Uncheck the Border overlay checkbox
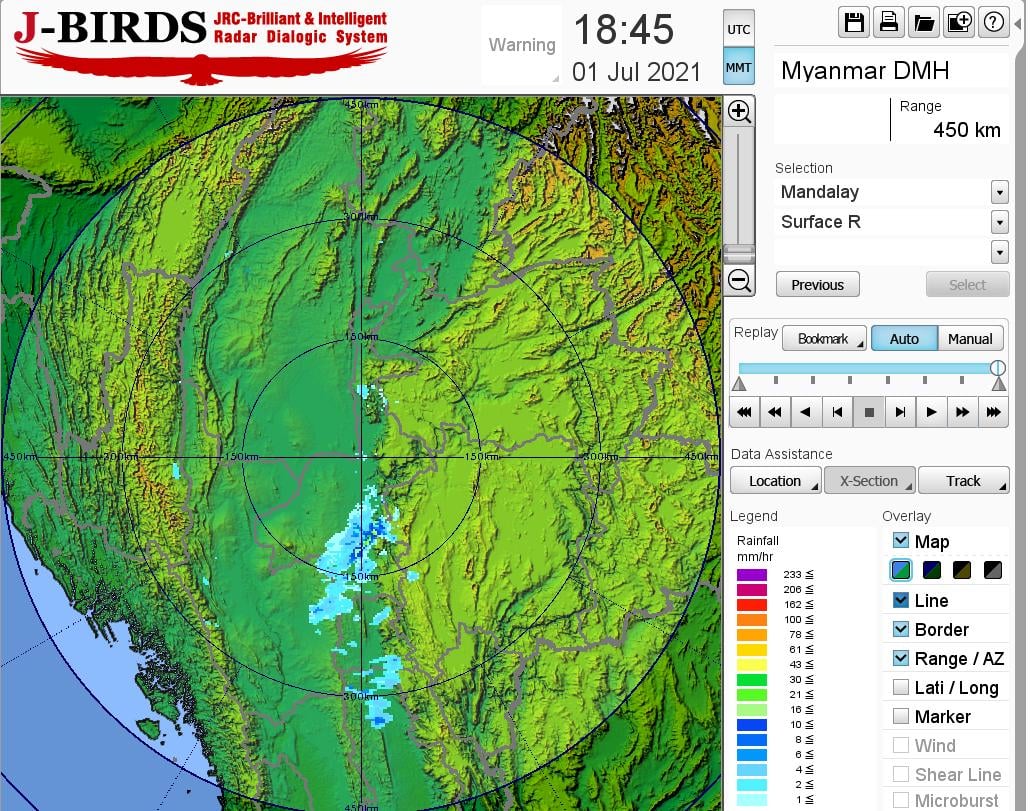The image size is (1030, 811). [x=901, y=629]
